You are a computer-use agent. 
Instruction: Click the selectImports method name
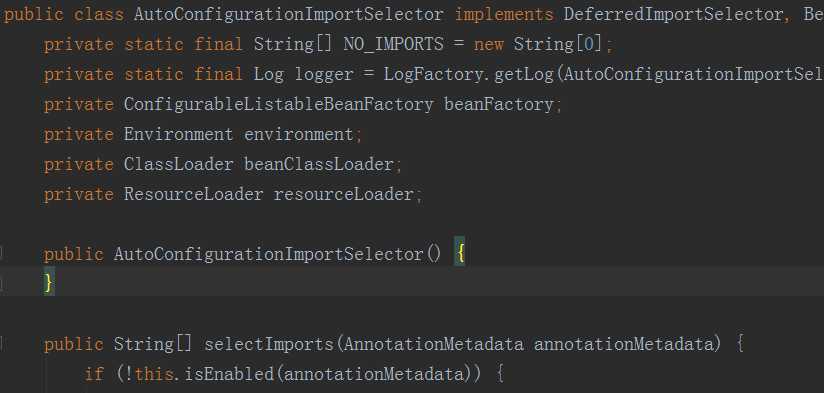[x=269, y=345]
